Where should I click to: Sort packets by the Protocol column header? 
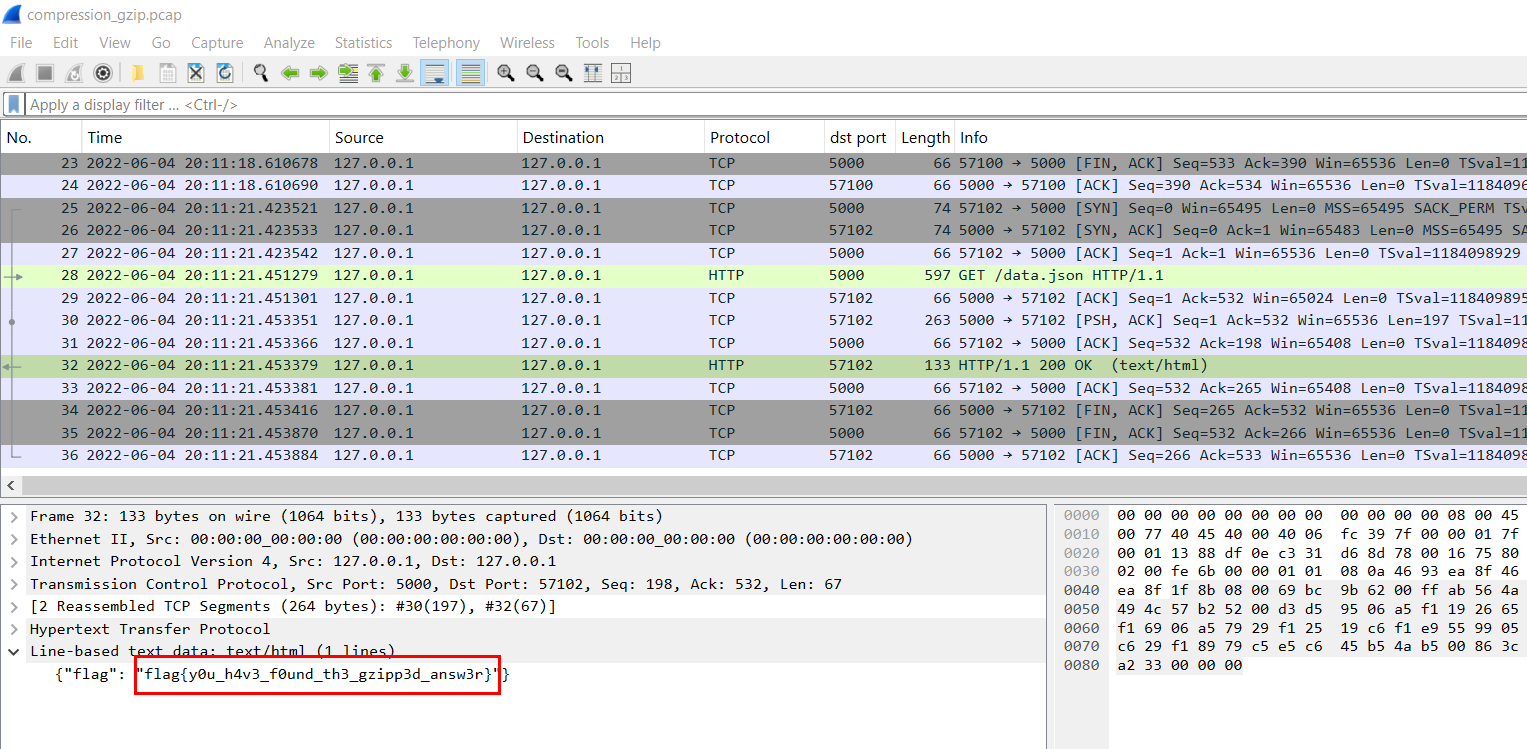[x=740, y=138]
